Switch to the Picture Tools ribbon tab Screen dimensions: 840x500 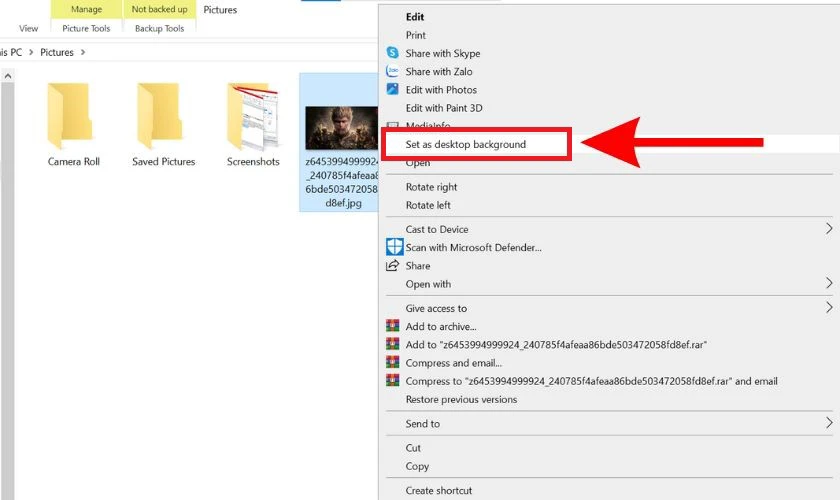(x=86, y=28)
